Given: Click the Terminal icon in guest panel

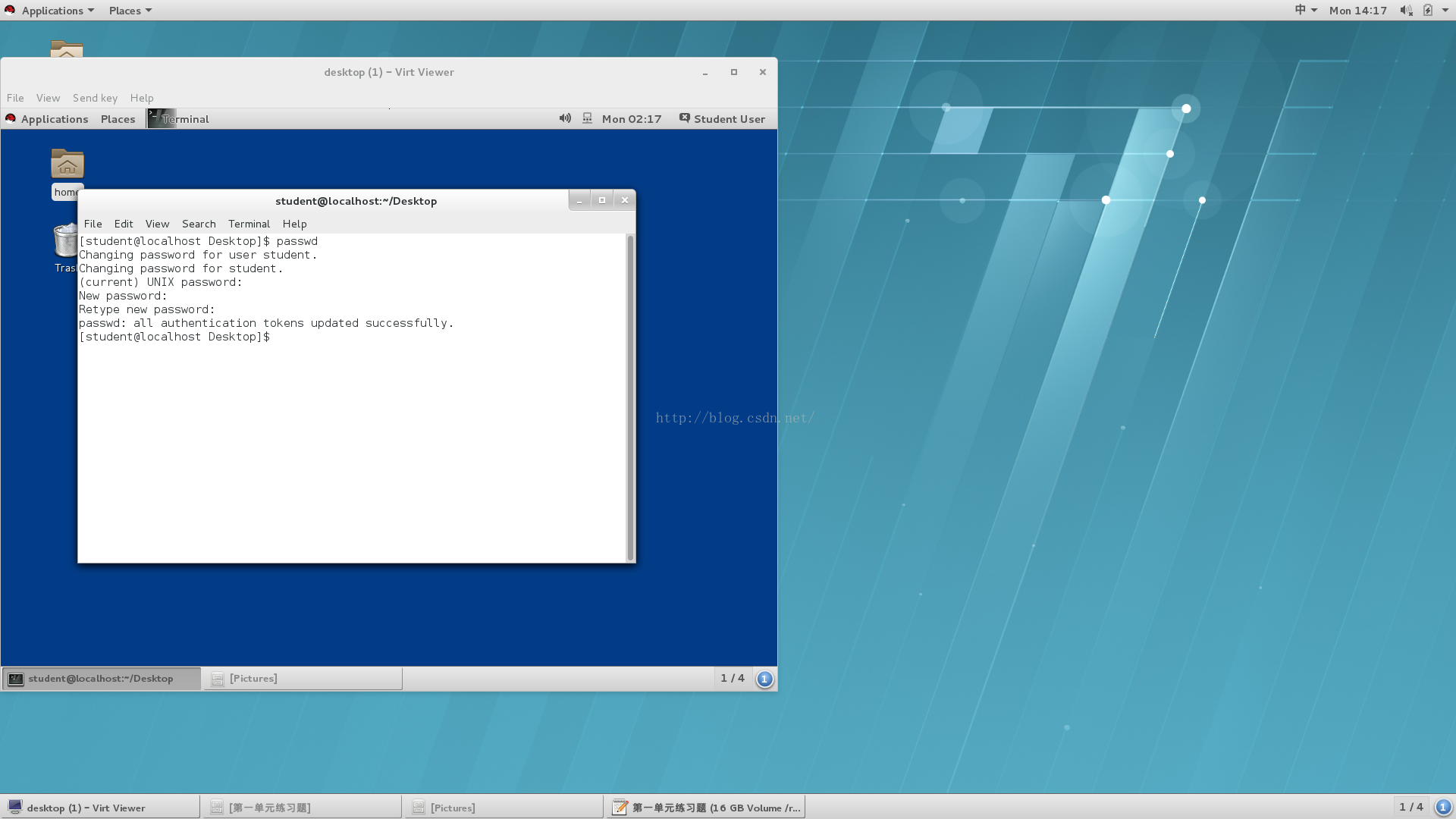Looking at the screenshot, I should tap(161, 118).
